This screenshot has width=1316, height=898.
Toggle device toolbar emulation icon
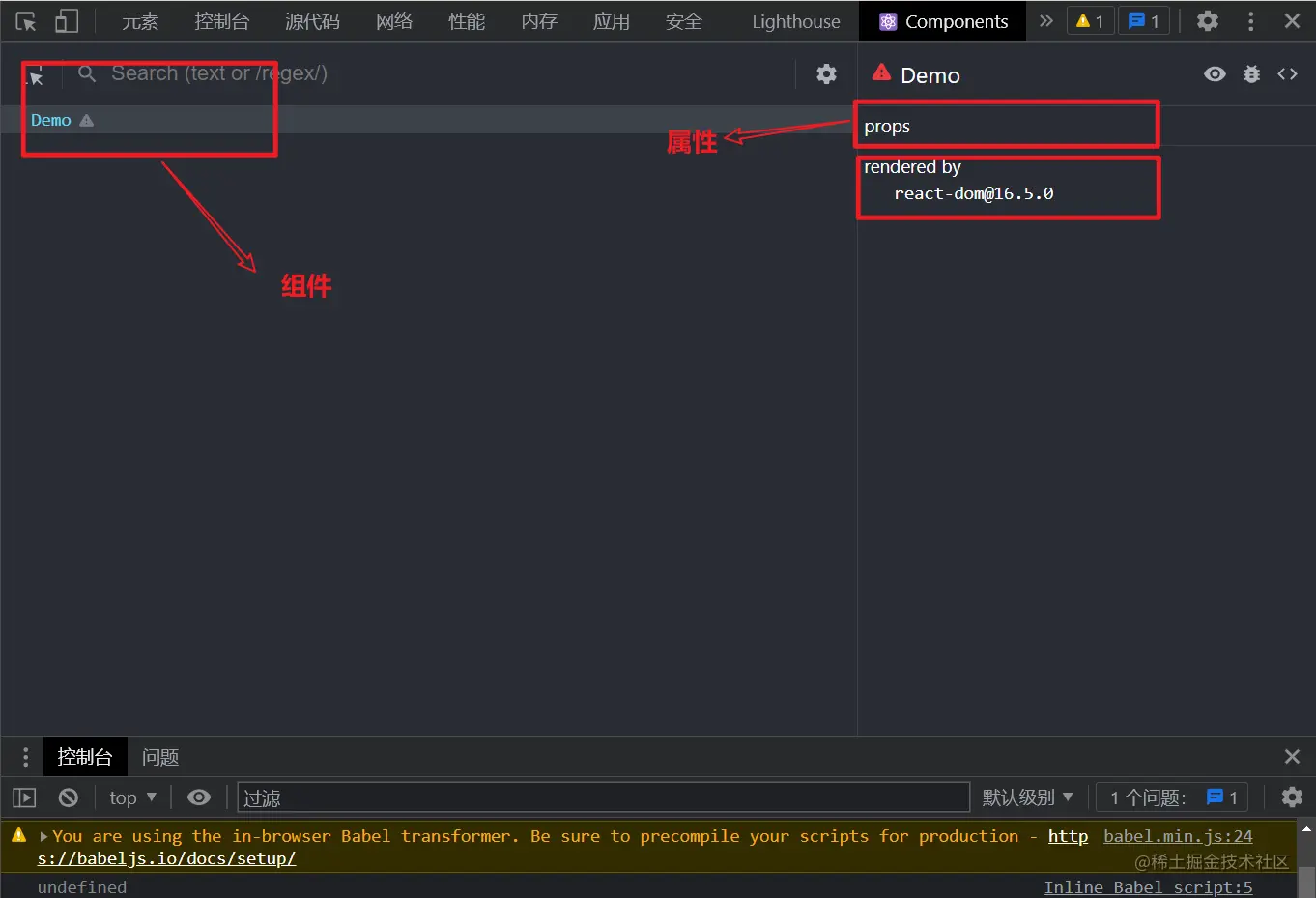tap(66, 21)
